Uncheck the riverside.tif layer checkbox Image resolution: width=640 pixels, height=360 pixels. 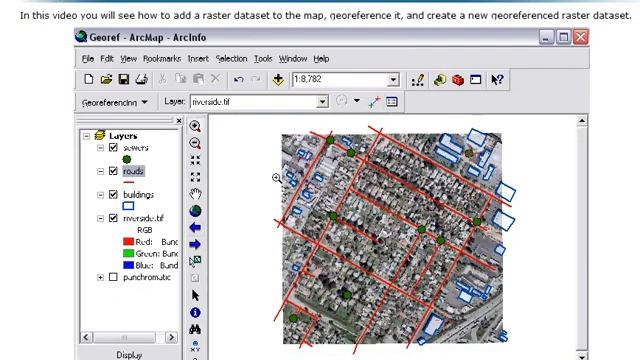pos(113,218)
